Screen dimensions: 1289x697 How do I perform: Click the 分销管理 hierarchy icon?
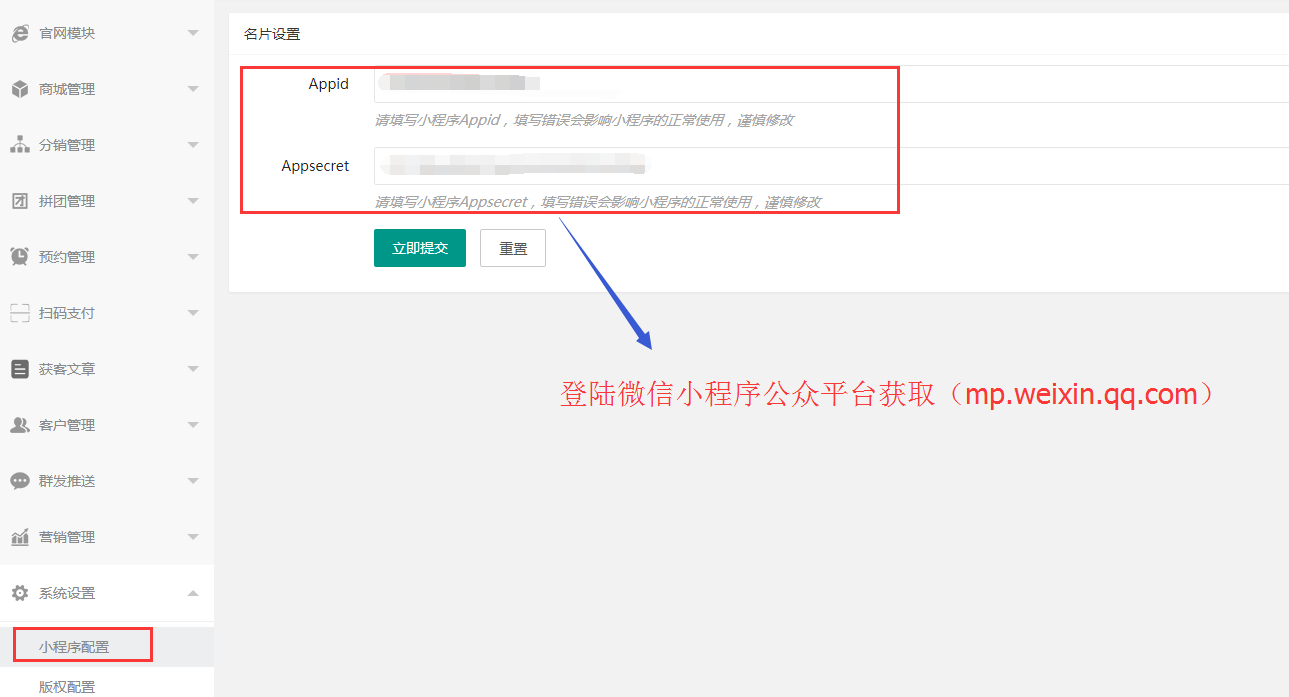point(19,145)
